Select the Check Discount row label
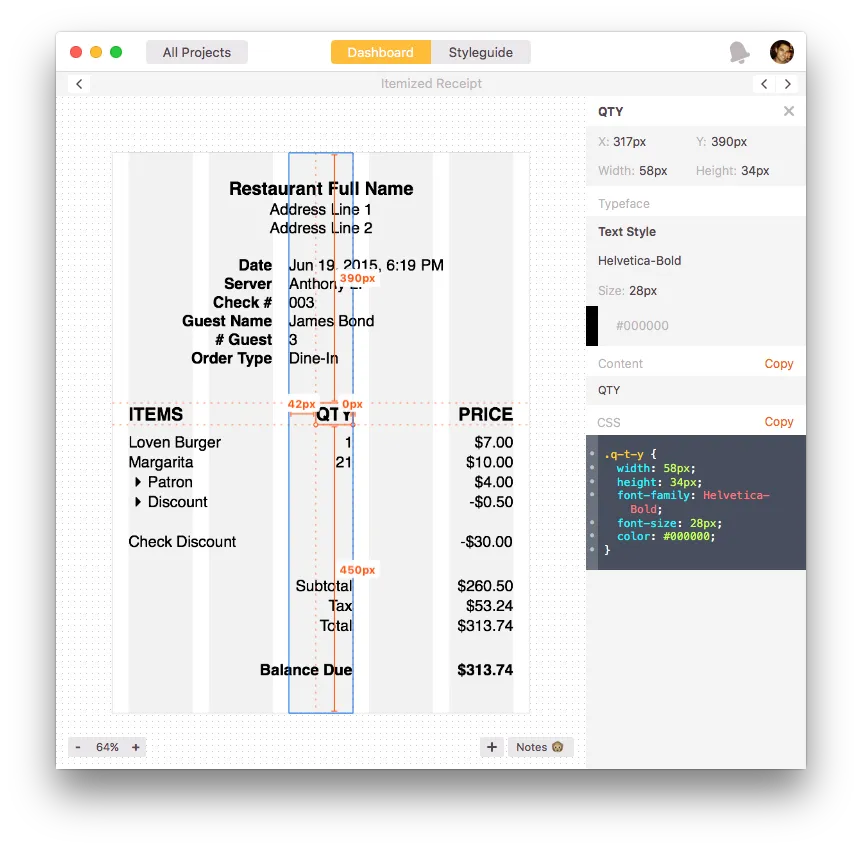Viewport: 862px width, 849px height. point(182,542)
